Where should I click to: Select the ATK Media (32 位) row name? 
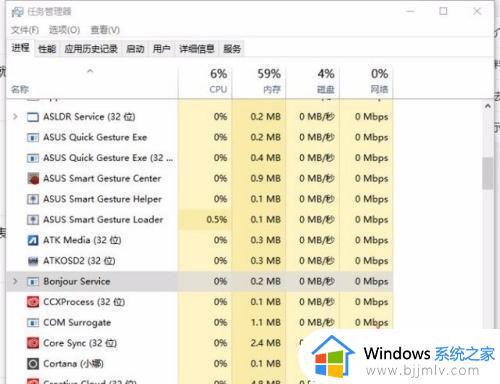pos(82,240)
